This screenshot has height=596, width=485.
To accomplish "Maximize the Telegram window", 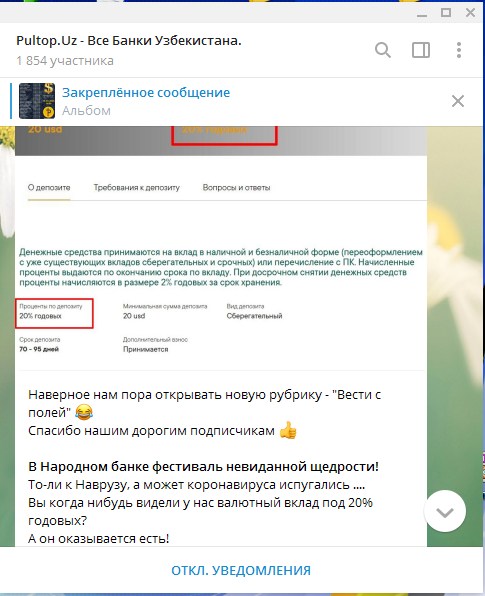I will 446,13.
